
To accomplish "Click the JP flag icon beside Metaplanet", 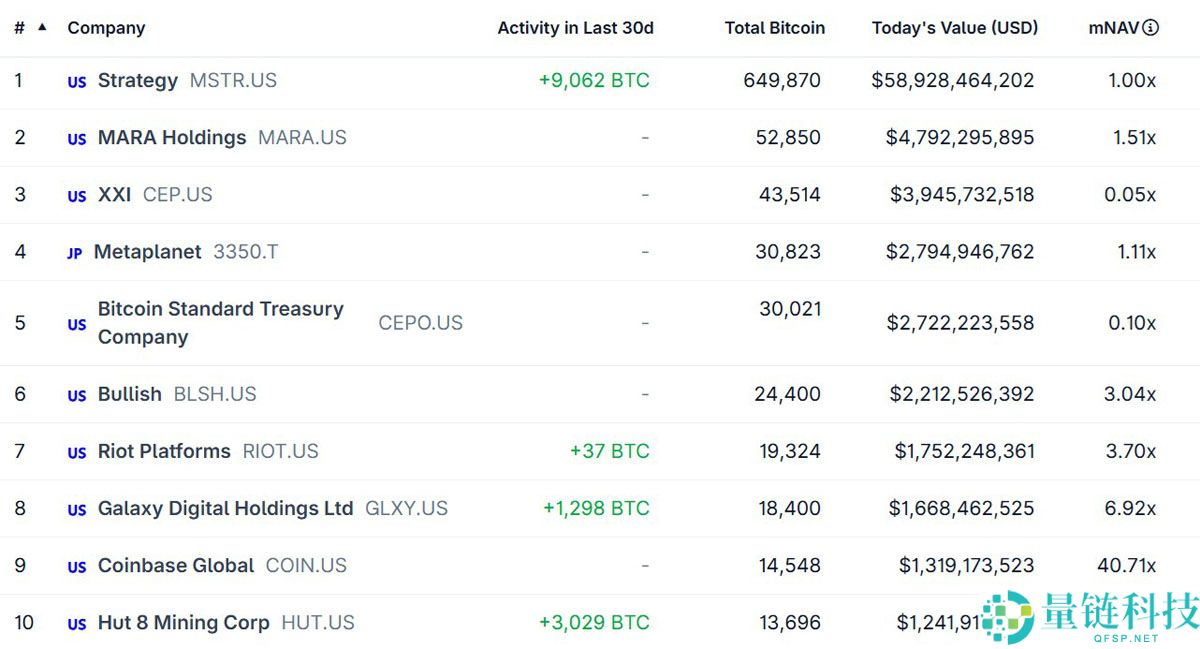I will pos(73,253).
